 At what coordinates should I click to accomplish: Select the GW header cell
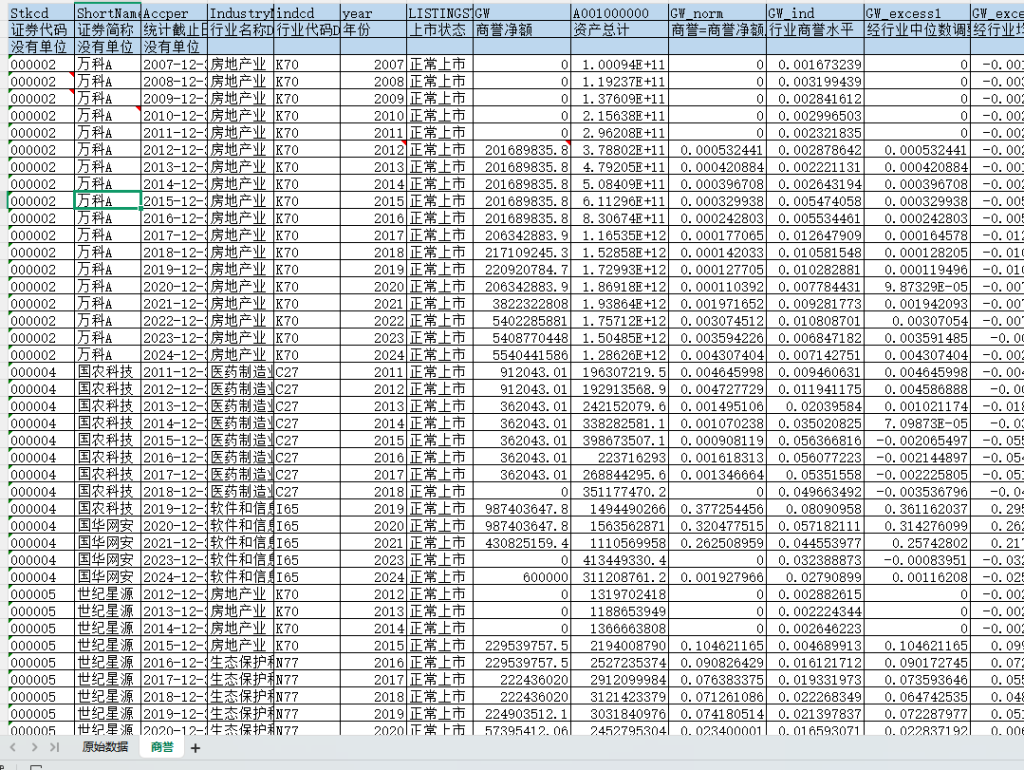pyautogui.click(x=522, y=13)
